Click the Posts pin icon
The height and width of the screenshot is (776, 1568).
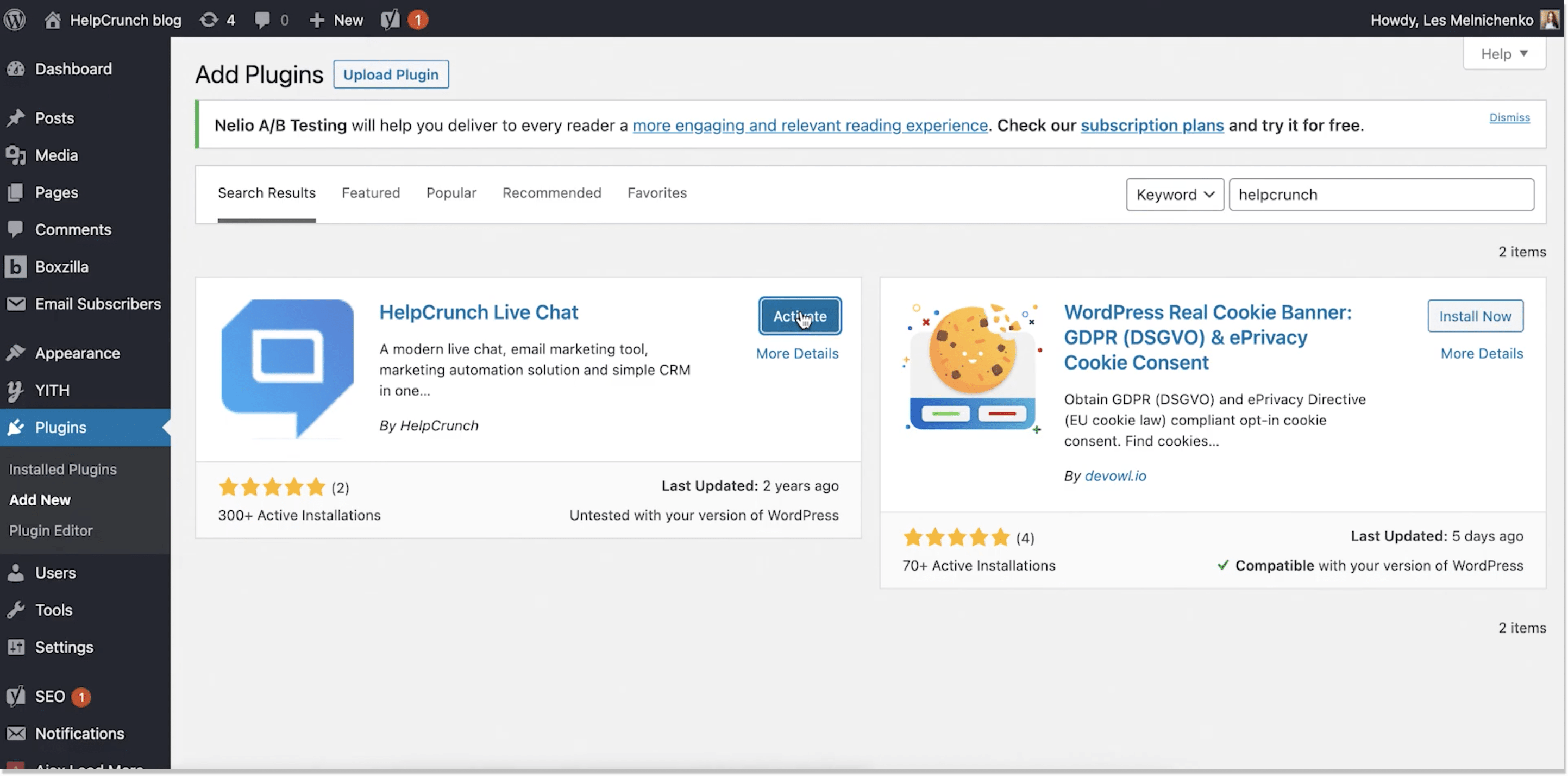(x=16, y=118)
